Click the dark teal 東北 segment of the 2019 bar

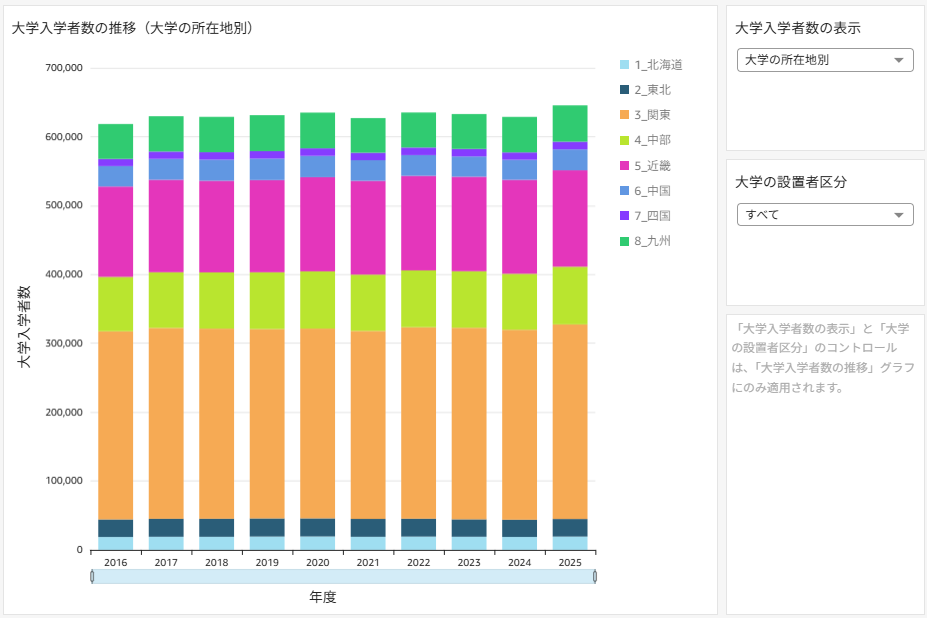click(x=267, y=527)
